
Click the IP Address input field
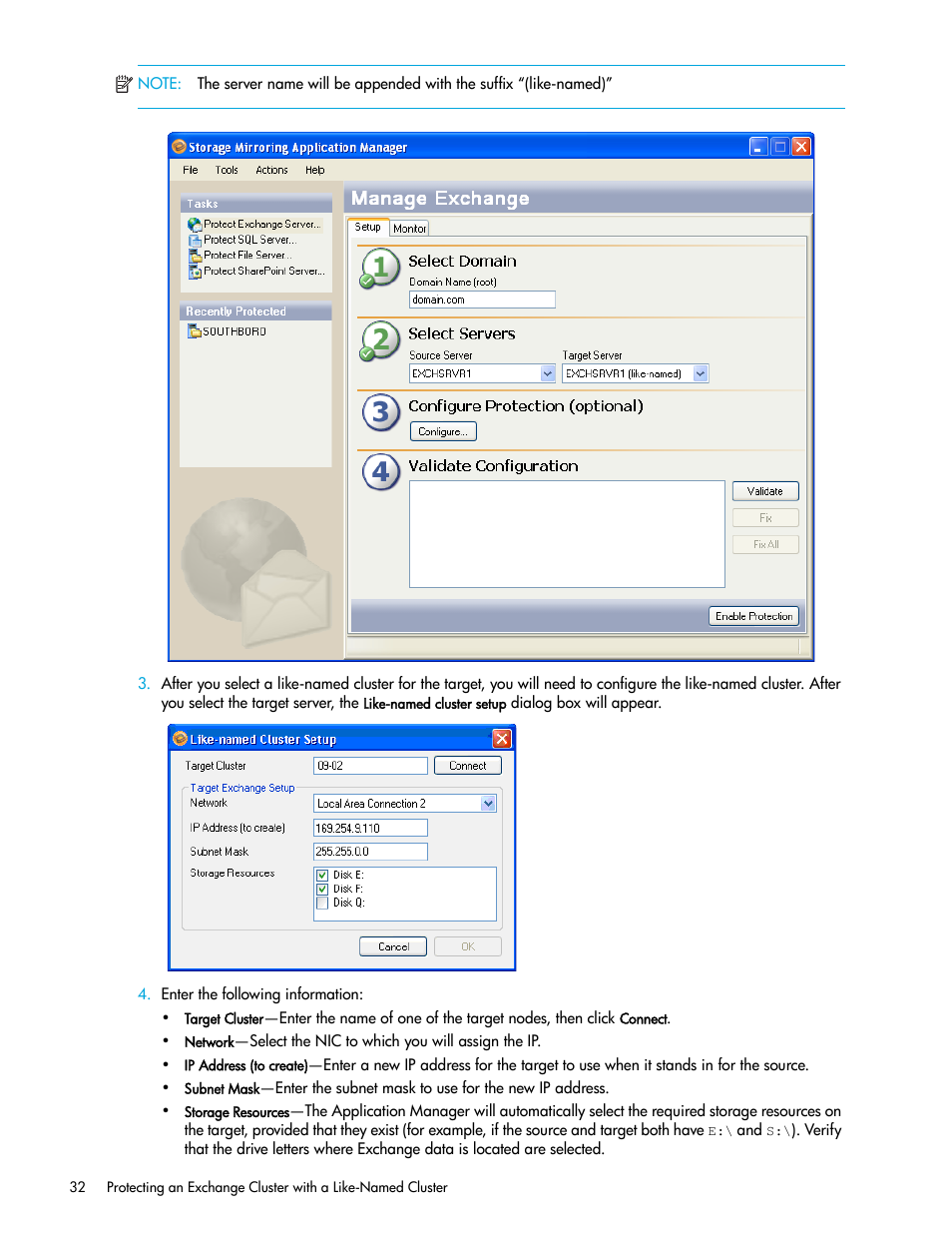click(x=370, y=828)
